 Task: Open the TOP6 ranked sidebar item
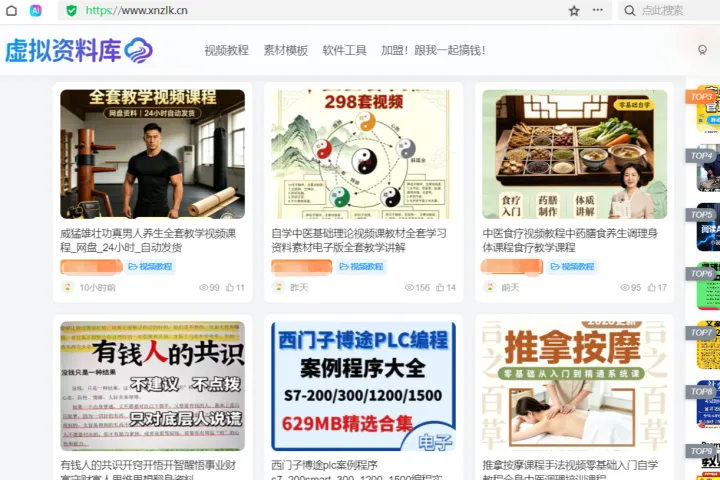(703, 286)
